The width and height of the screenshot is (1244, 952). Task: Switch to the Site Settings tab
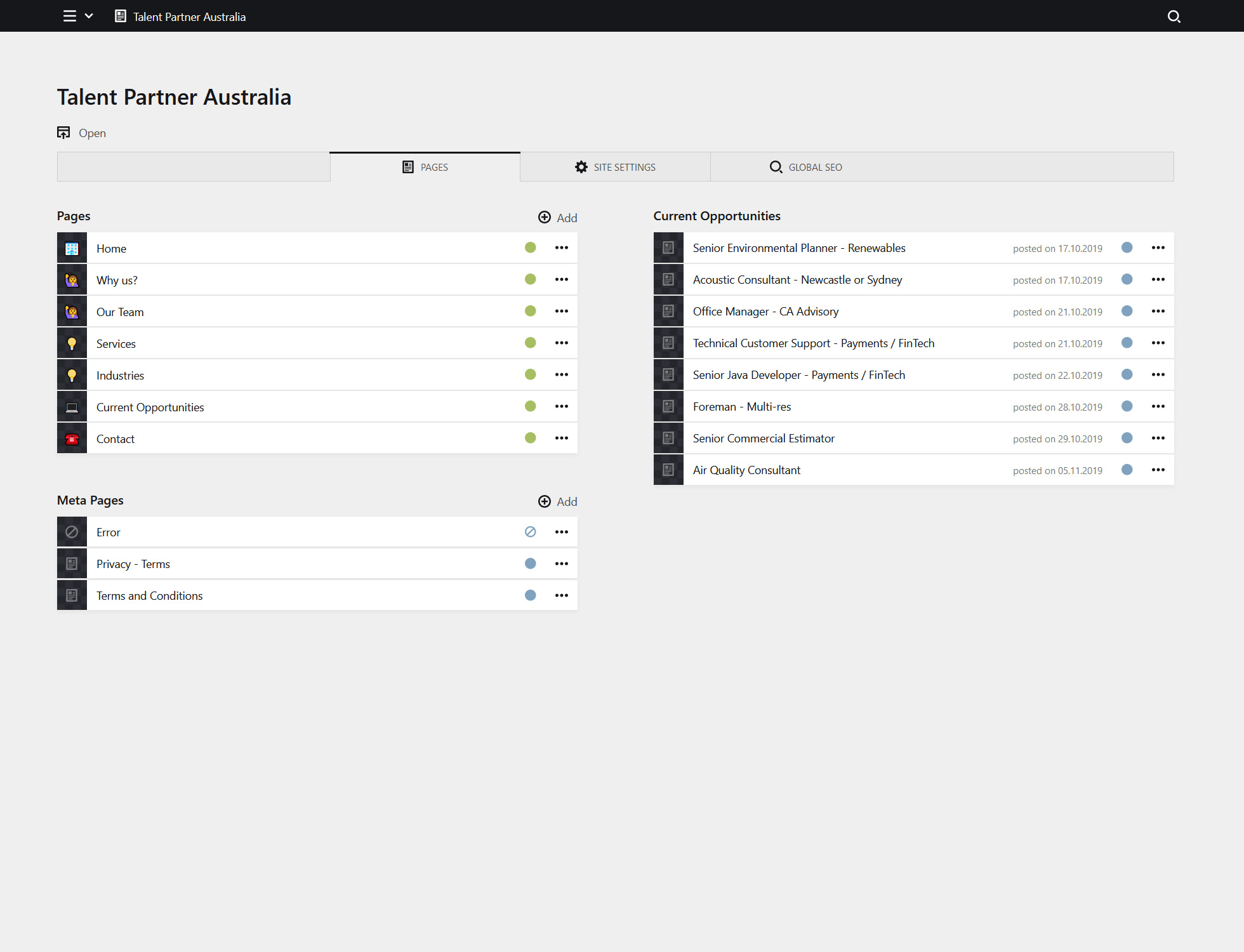614,166
